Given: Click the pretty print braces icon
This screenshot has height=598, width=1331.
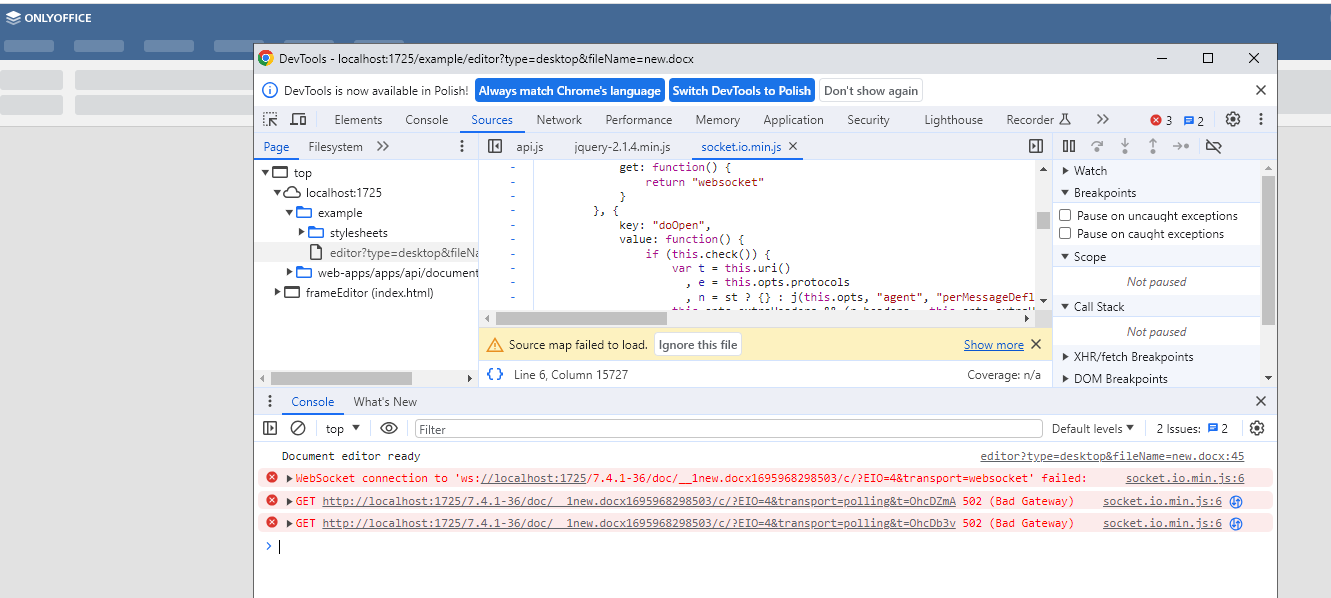Looking at the screenshot, I should [495, 374].
